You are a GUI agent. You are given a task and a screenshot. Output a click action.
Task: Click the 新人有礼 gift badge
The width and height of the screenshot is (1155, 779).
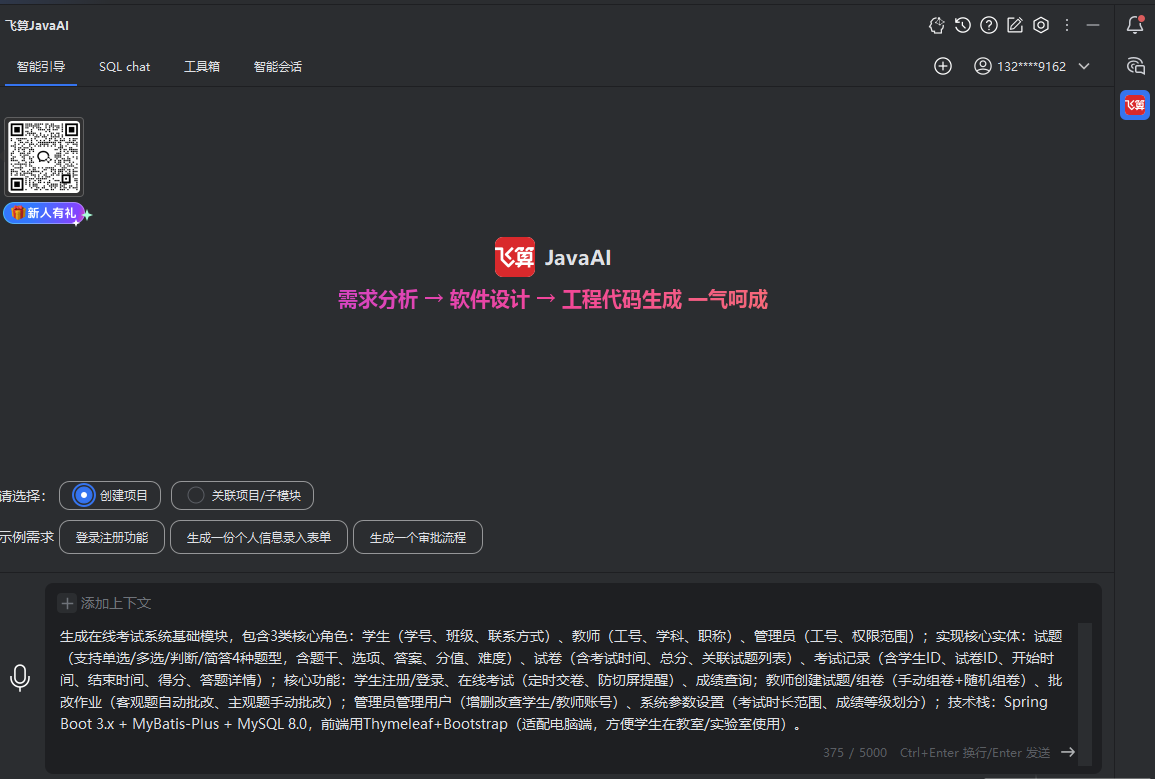(46, 214)
